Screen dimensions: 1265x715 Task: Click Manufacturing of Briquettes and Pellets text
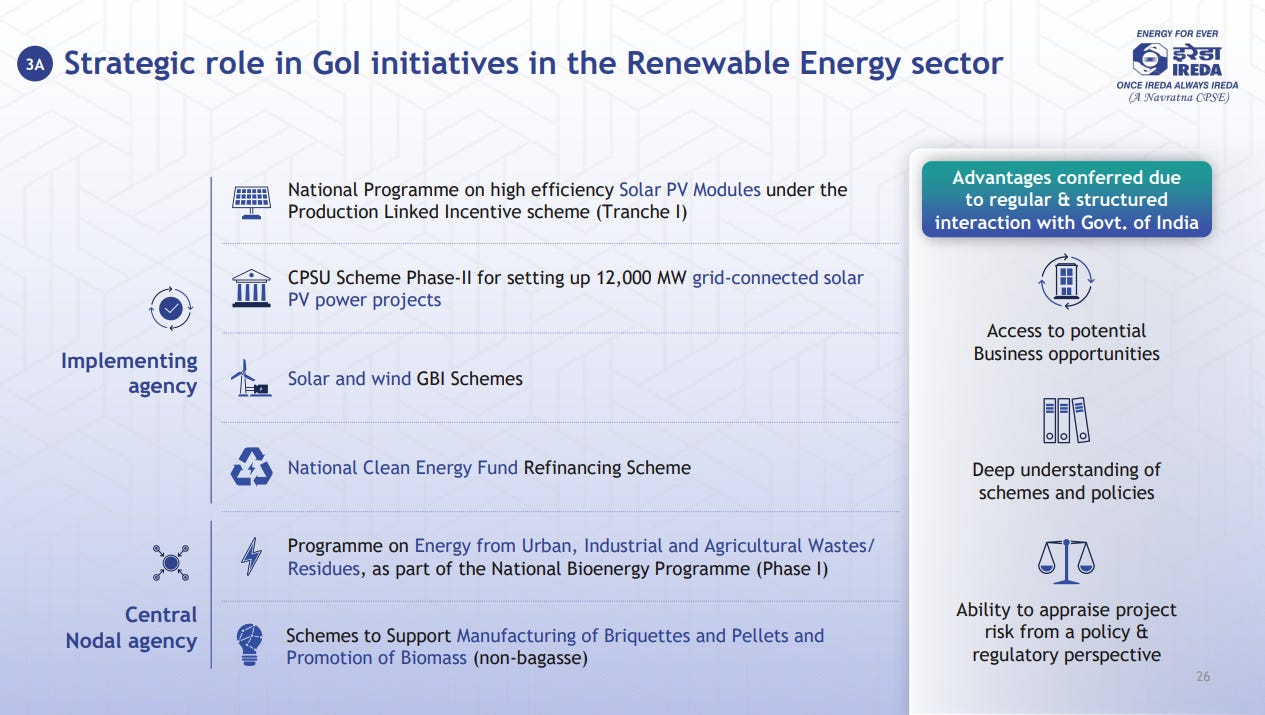pos(555,646)
